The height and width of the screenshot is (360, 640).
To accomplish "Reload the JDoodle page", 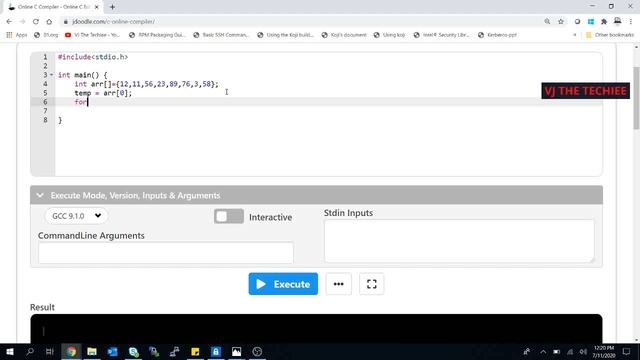I will coord(36,22).
